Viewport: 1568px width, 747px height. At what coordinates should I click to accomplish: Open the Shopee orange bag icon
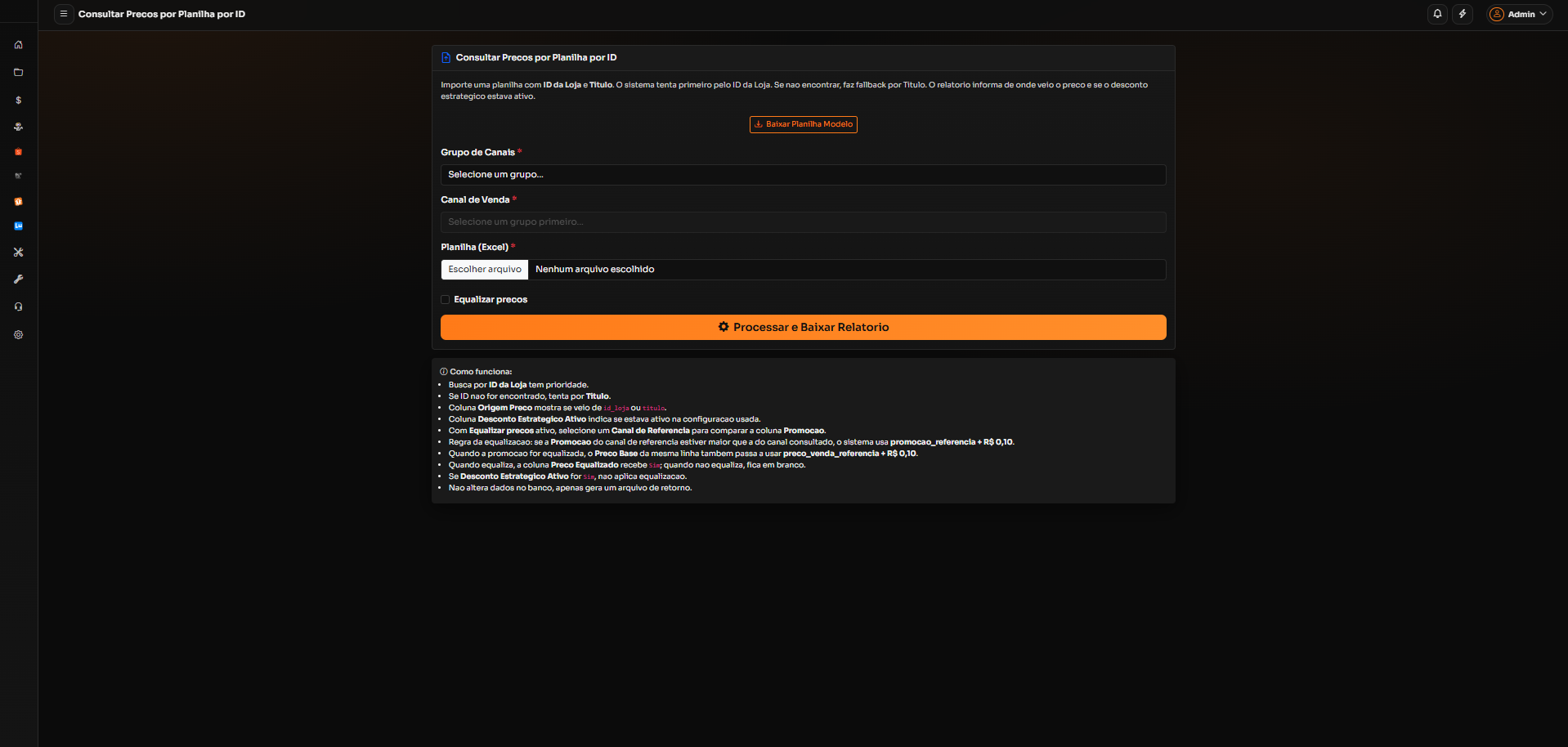pyautogui.click(x=18, y=152)
